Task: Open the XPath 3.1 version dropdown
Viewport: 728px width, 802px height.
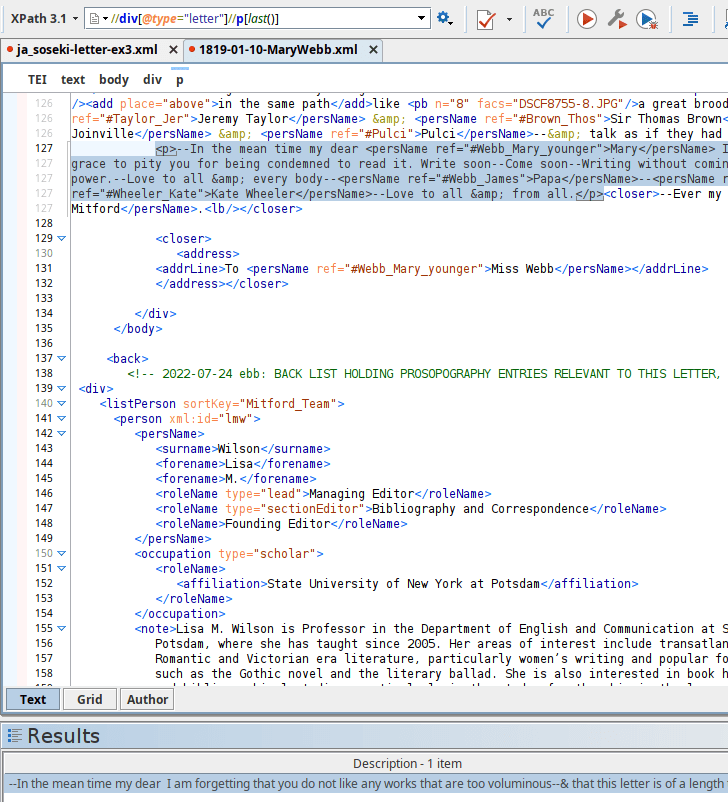Action: 44,19
